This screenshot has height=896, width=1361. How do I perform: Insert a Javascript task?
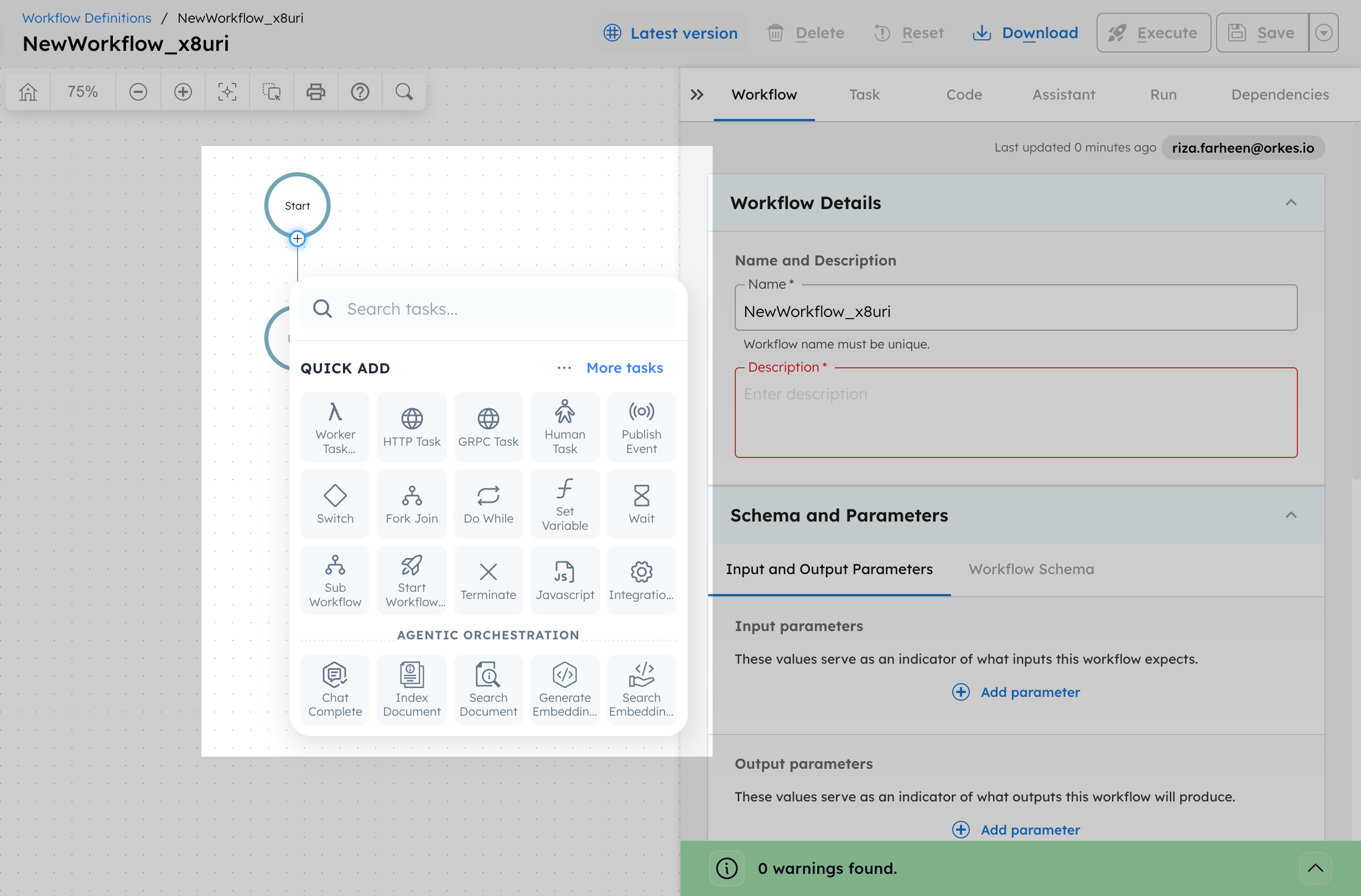[x=564, y=579]
